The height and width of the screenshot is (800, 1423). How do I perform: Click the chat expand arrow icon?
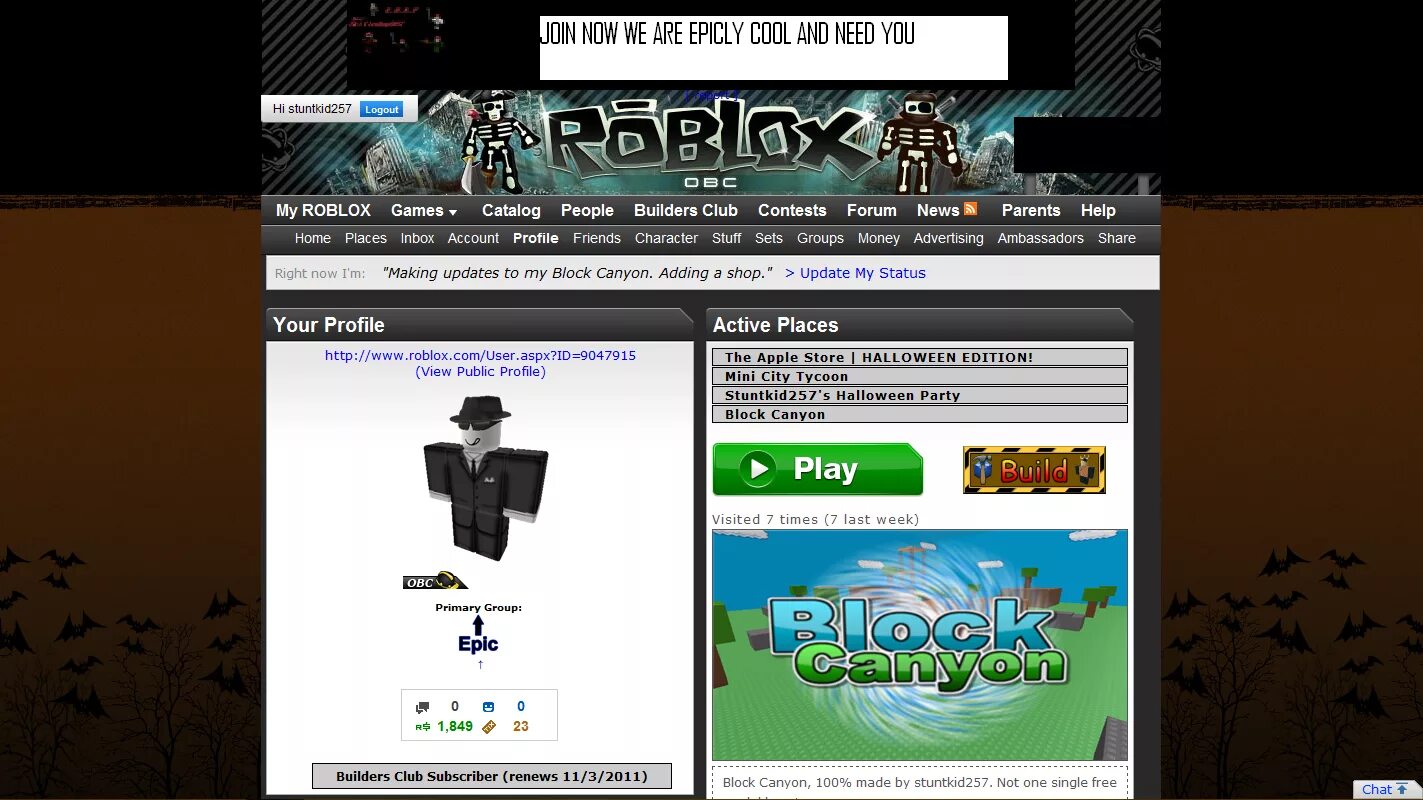(1402, 789)
